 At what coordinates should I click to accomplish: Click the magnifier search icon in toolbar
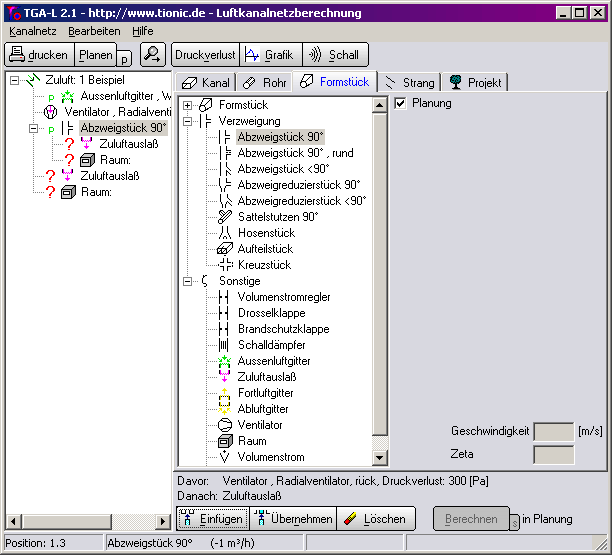coord(152,55)
